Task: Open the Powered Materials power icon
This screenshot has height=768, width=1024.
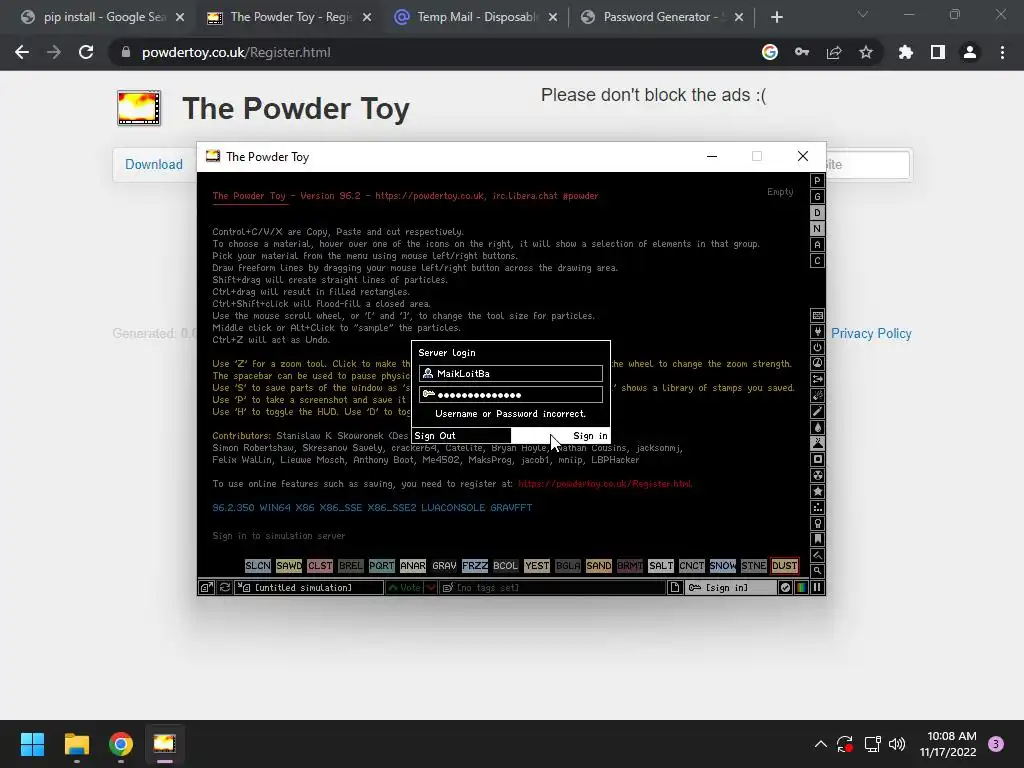Action: pyautogui.click(x=817, y=347)
